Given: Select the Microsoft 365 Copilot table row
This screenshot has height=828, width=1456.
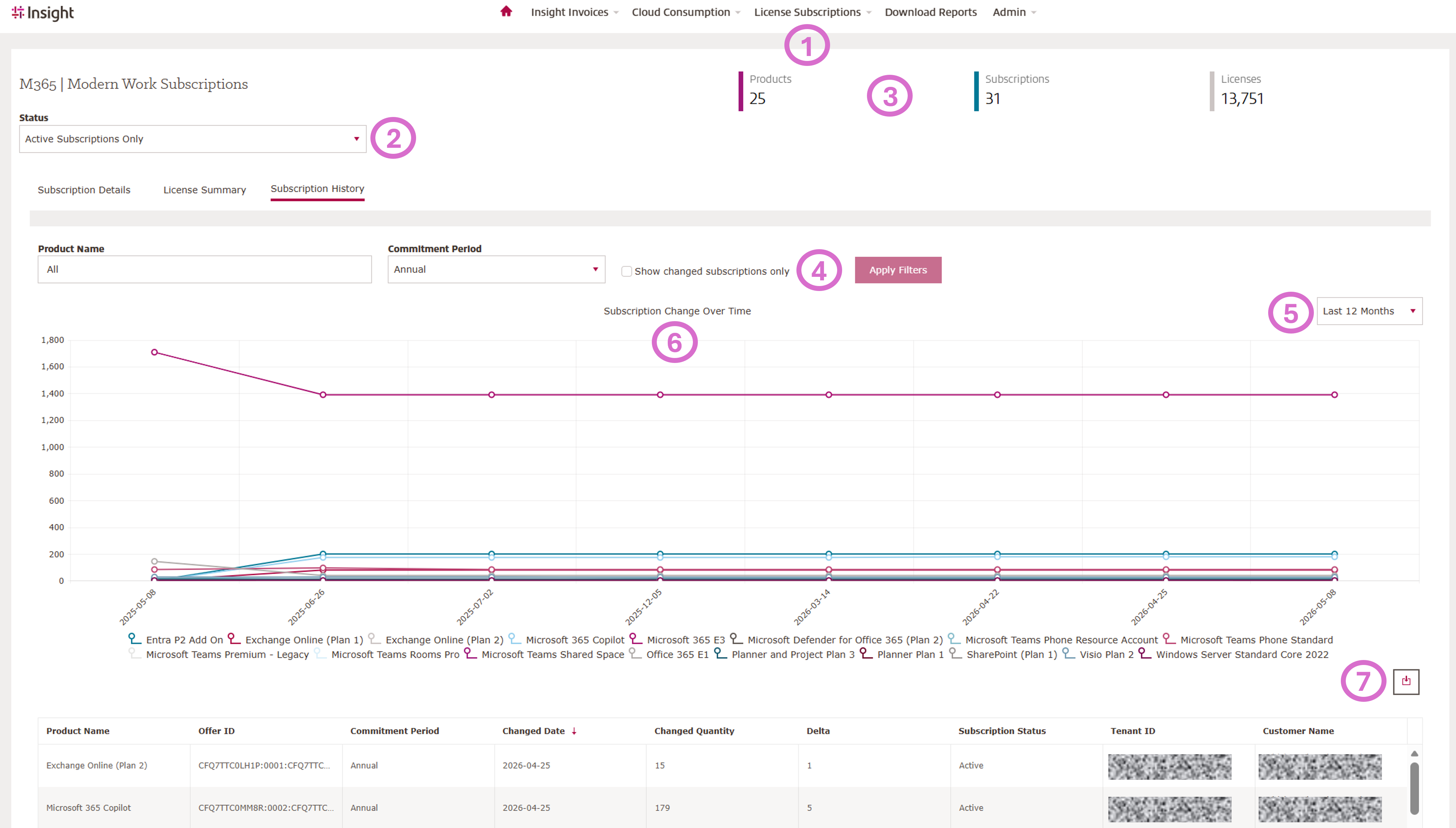Looking at the screenshot, I should click(x=722, y=807).
